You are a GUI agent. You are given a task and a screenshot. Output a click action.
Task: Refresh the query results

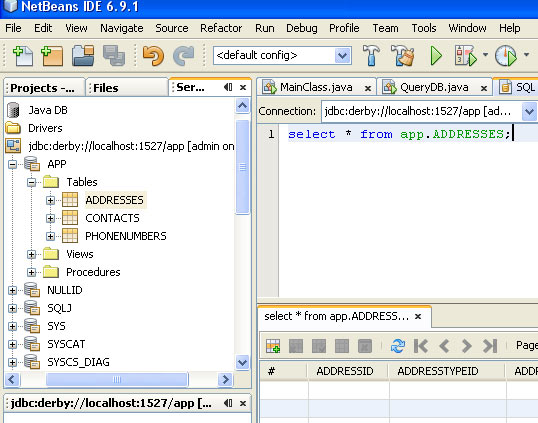398,346
